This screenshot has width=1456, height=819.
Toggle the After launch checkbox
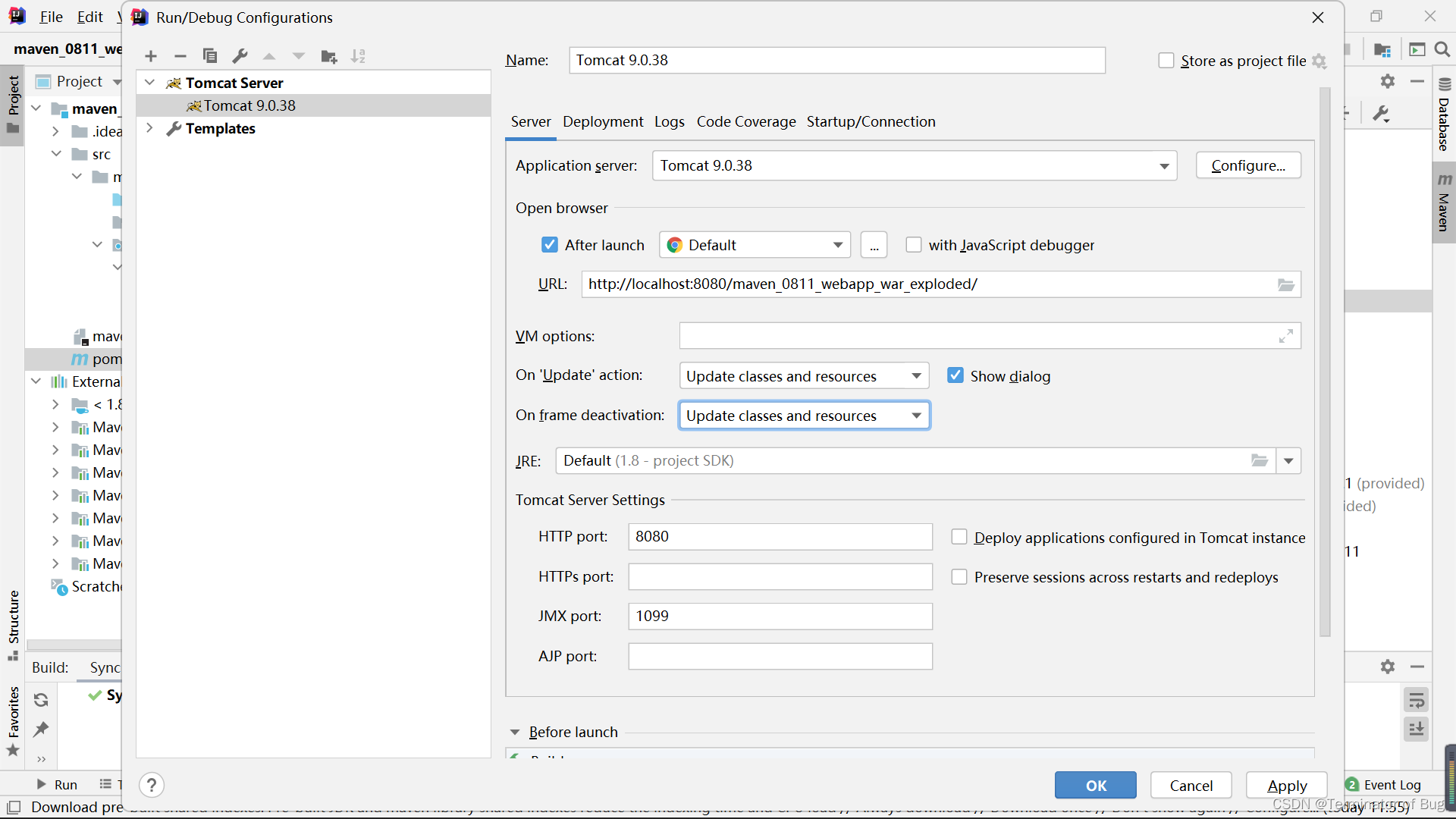(x=550, y=245)
